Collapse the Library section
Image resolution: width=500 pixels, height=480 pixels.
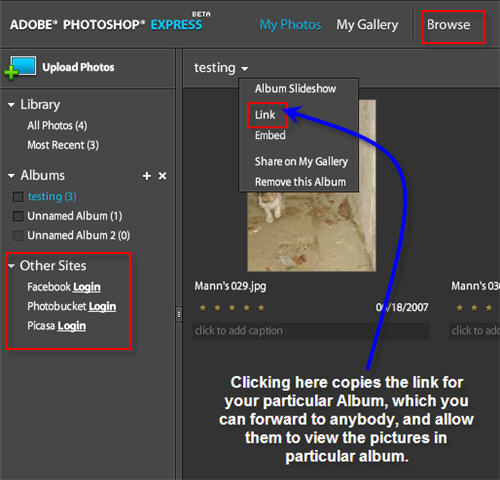click(x=11, y=105)
